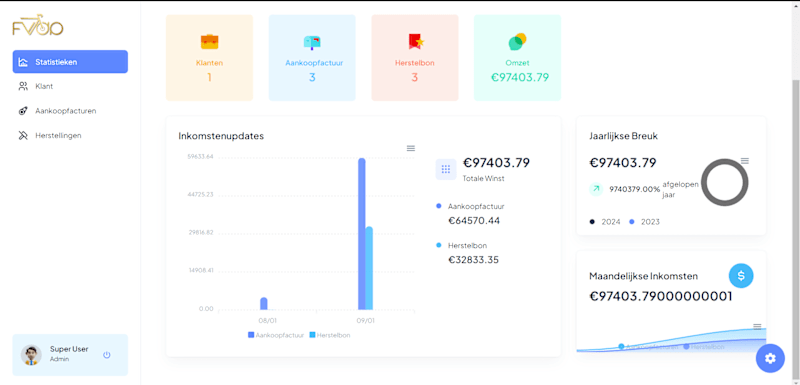The height and width of the screenshot is (385, 800).
Task: Toggle Aankoopfactuur series in chart legend
Action: click(x=276, y=335)
